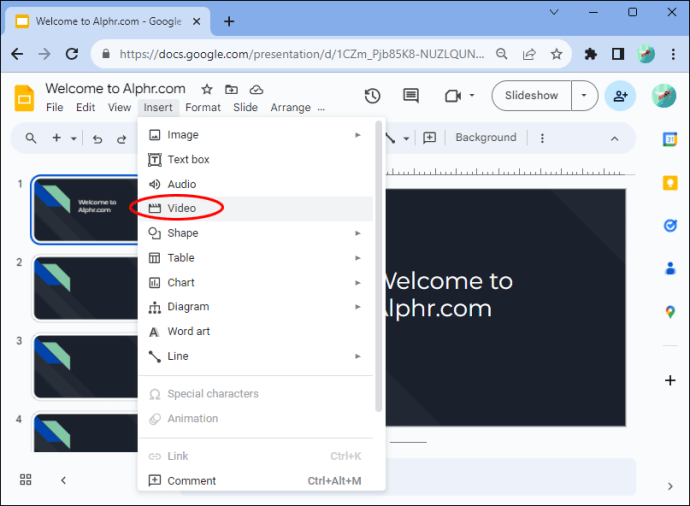Open the tab search down chevron
The image size is (690, 506).
pyautogui.click(x=554, y=12)
